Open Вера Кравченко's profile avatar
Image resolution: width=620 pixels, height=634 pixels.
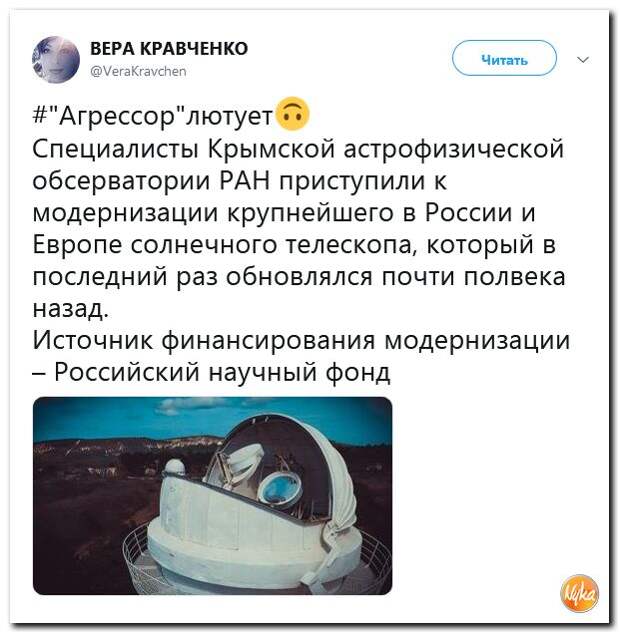56,60
